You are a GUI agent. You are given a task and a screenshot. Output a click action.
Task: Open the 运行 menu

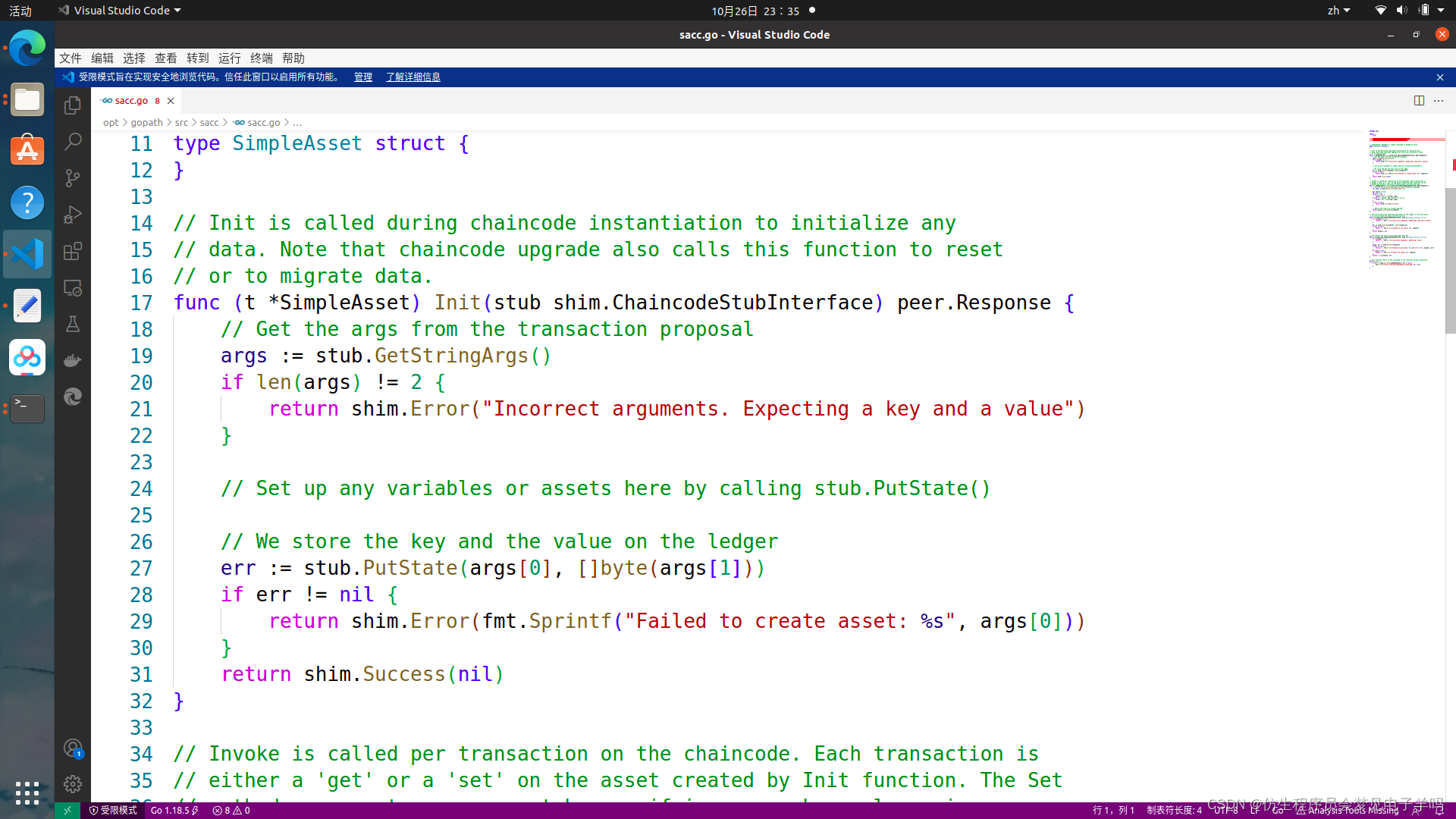click(230, 58)
